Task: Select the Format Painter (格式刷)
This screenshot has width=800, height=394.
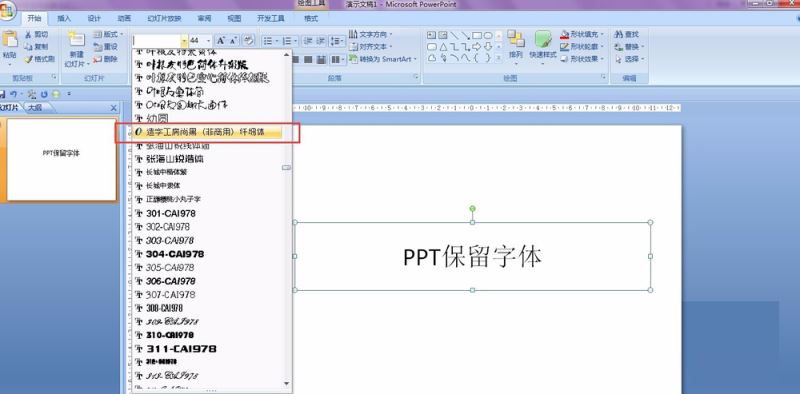Action: tap(39, 59)
